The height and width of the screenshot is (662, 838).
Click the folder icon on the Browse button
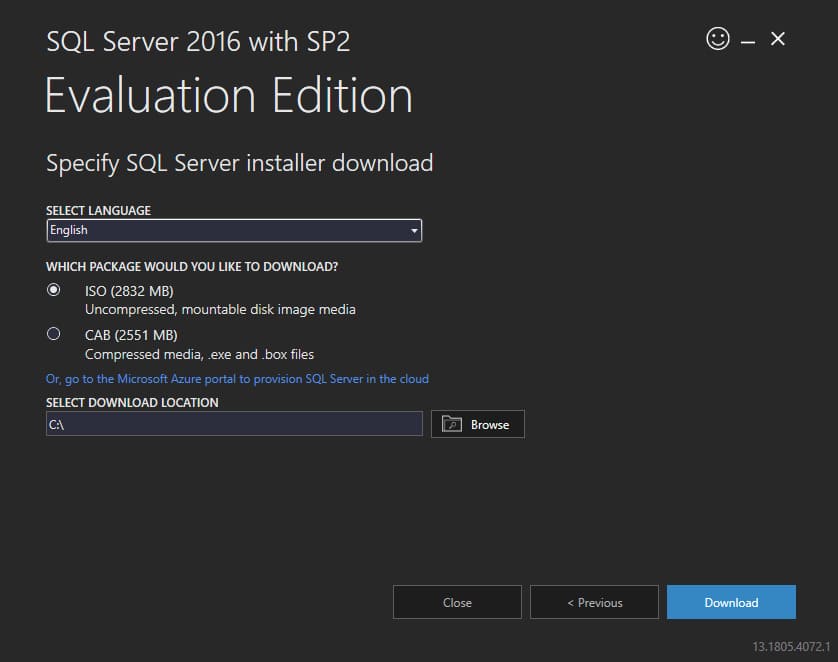452,424
